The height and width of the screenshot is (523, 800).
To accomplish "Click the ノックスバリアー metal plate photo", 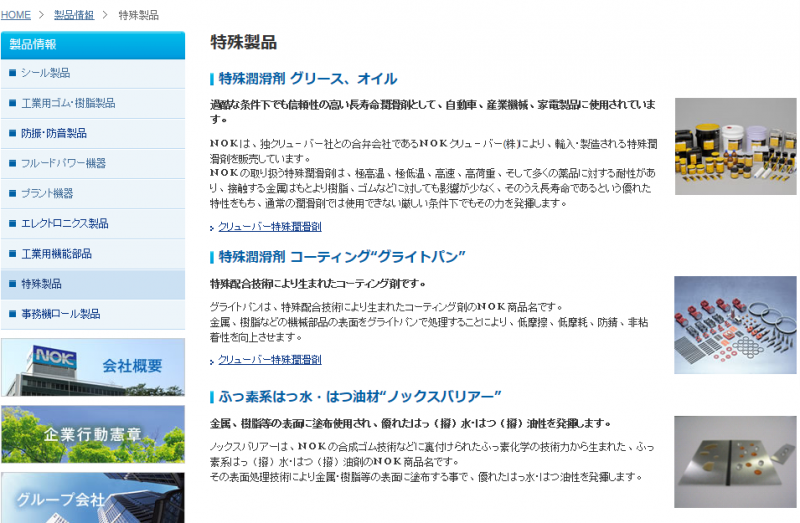I will [x=735, y=462].
